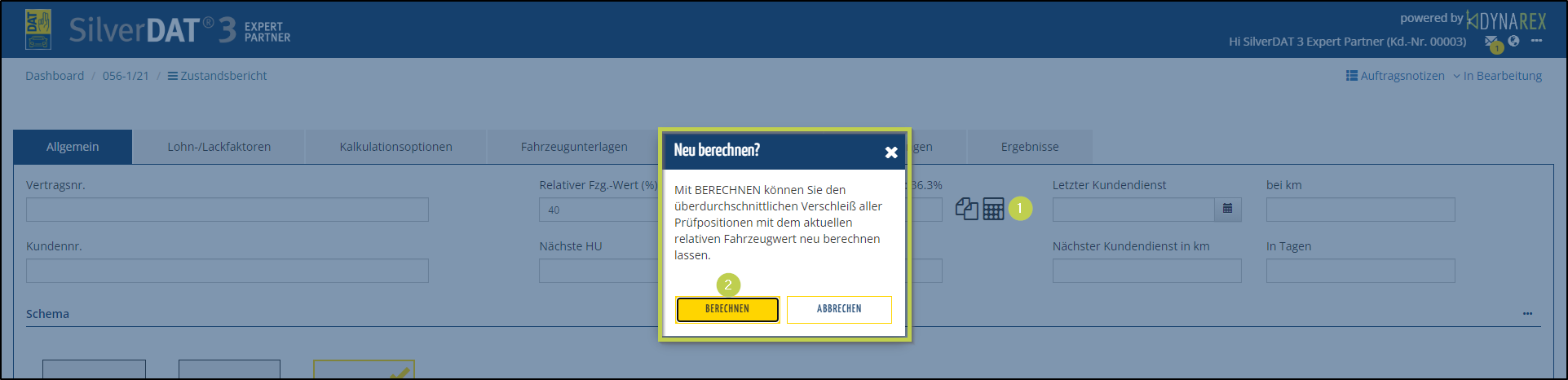This screenshot has height=380, width=1568.
Task: Switch to the Lohn-/Lackfaktoren tab
Action: (219, 147)
